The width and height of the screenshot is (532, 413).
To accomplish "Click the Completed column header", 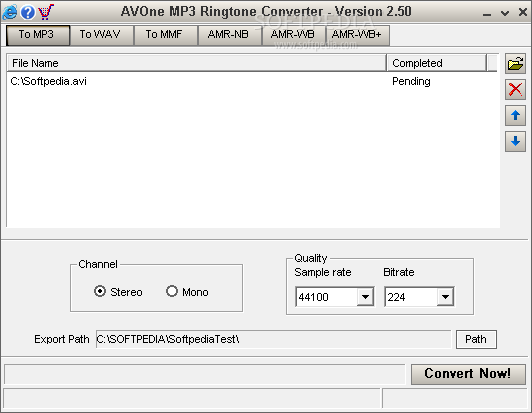I will [x=437, y=63].
